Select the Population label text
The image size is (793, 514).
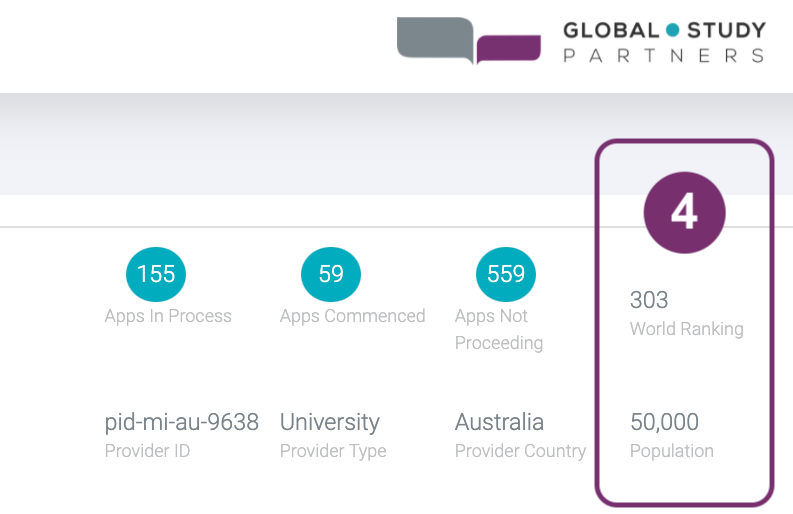tap(672, 451)
